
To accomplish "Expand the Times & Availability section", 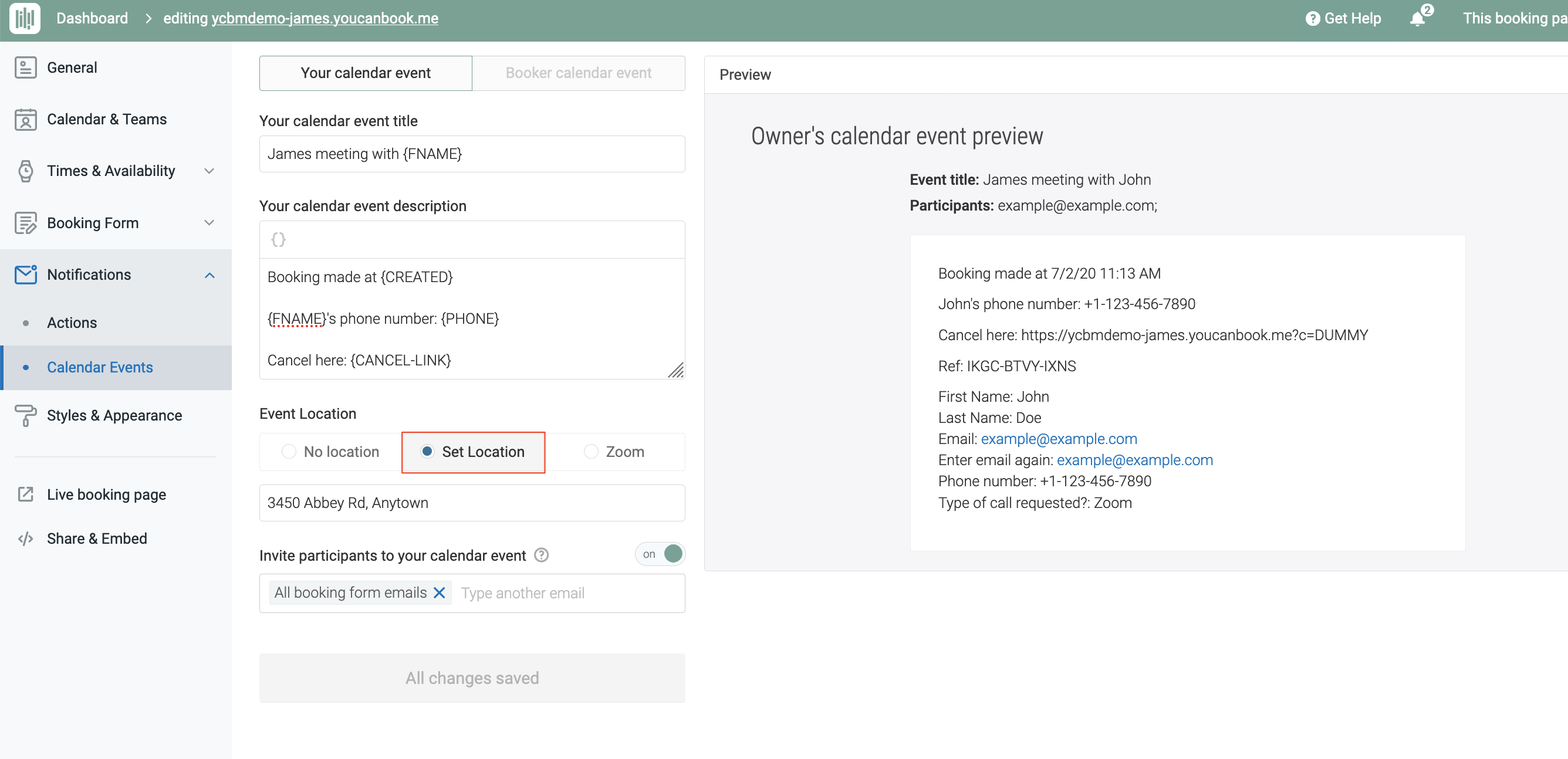I will point(209,171).
